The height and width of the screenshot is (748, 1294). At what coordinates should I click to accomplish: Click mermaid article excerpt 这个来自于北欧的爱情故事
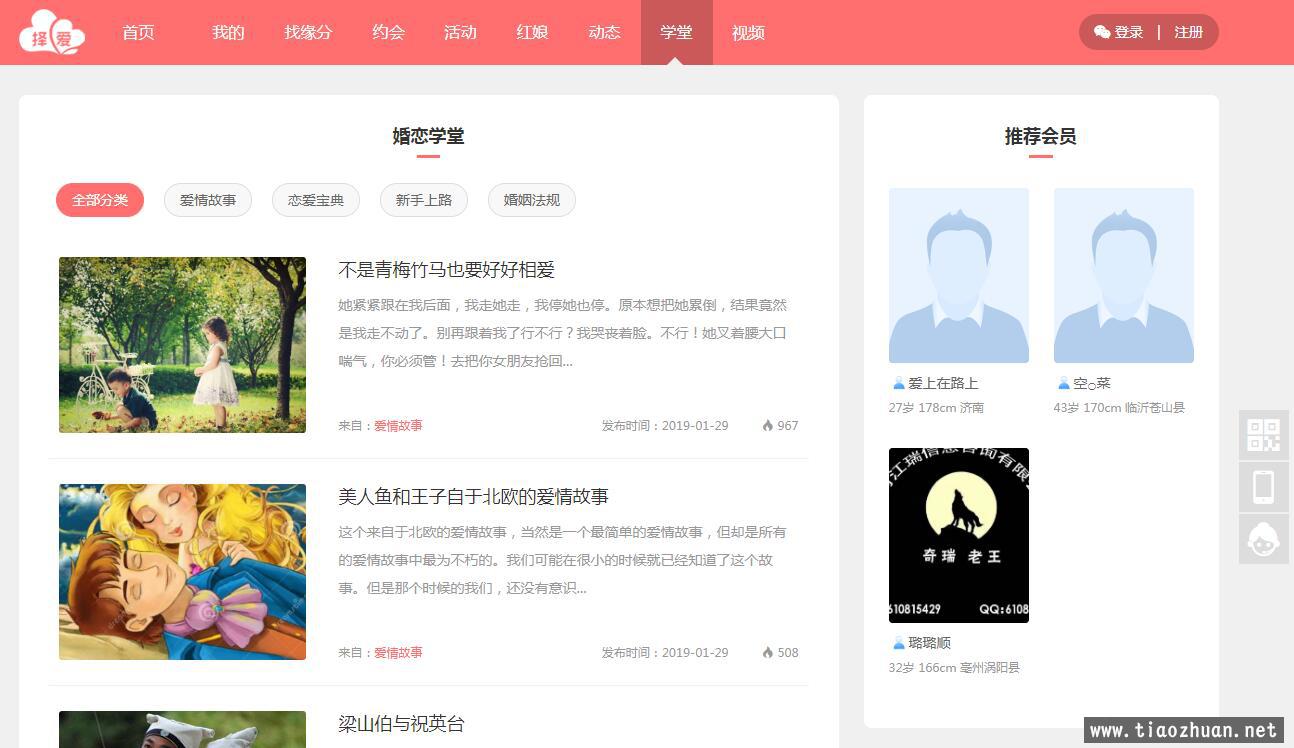(563, 560)
